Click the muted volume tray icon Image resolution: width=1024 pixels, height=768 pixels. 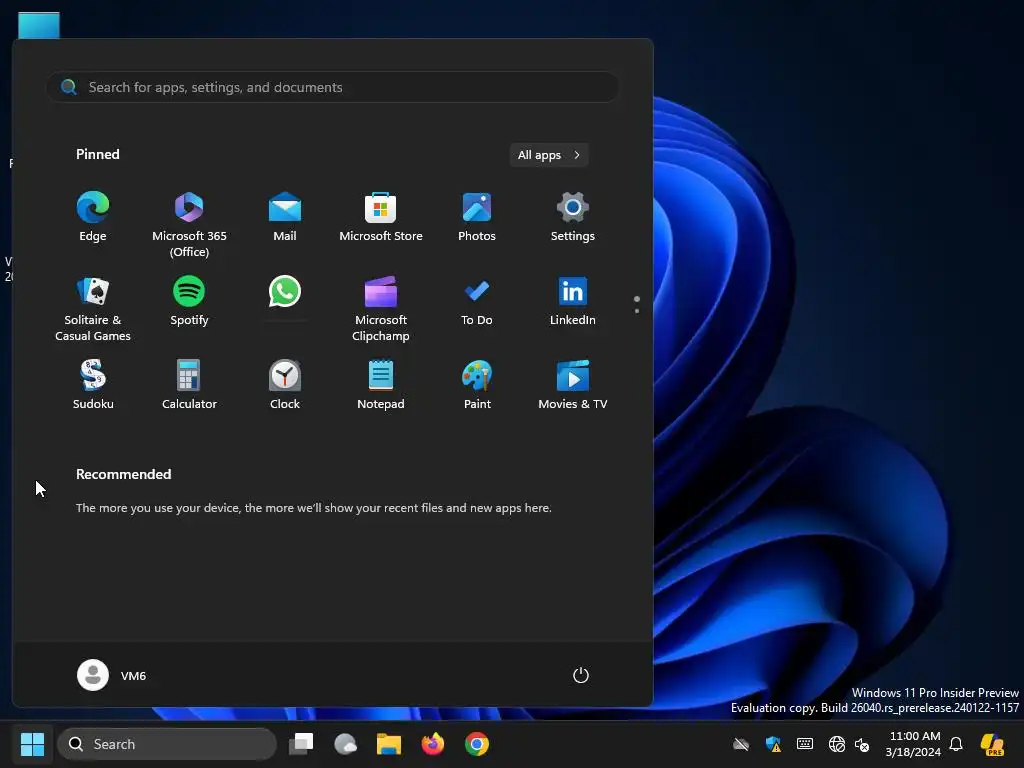click(862, 744)
